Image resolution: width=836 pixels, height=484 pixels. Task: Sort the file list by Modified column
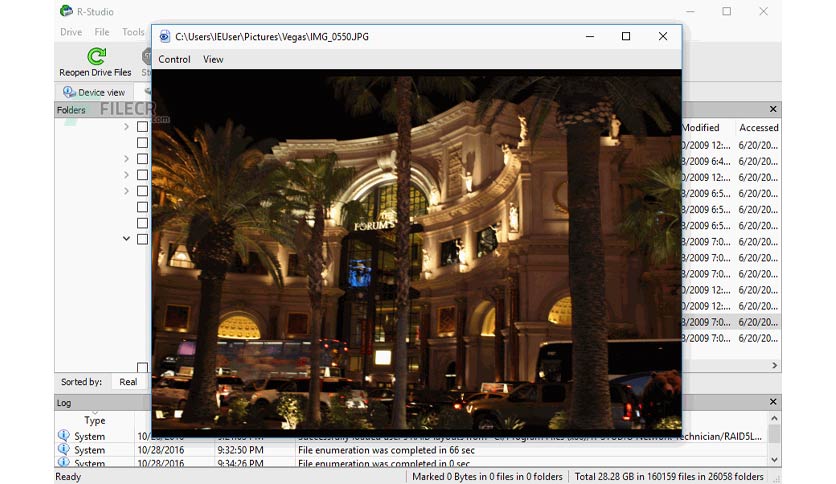[x=701, y=127]
